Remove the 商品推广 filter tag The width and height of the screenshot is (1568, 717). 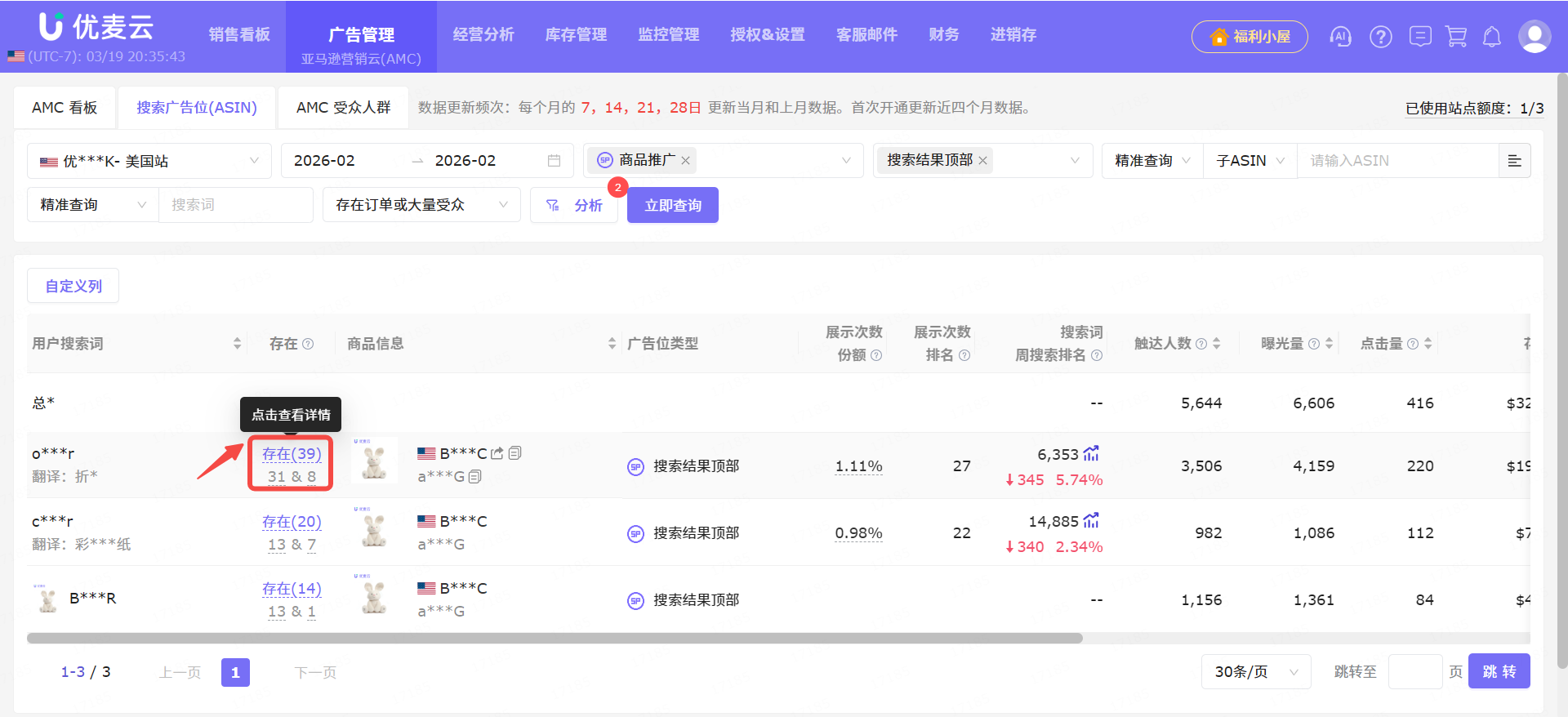(686, 161)
